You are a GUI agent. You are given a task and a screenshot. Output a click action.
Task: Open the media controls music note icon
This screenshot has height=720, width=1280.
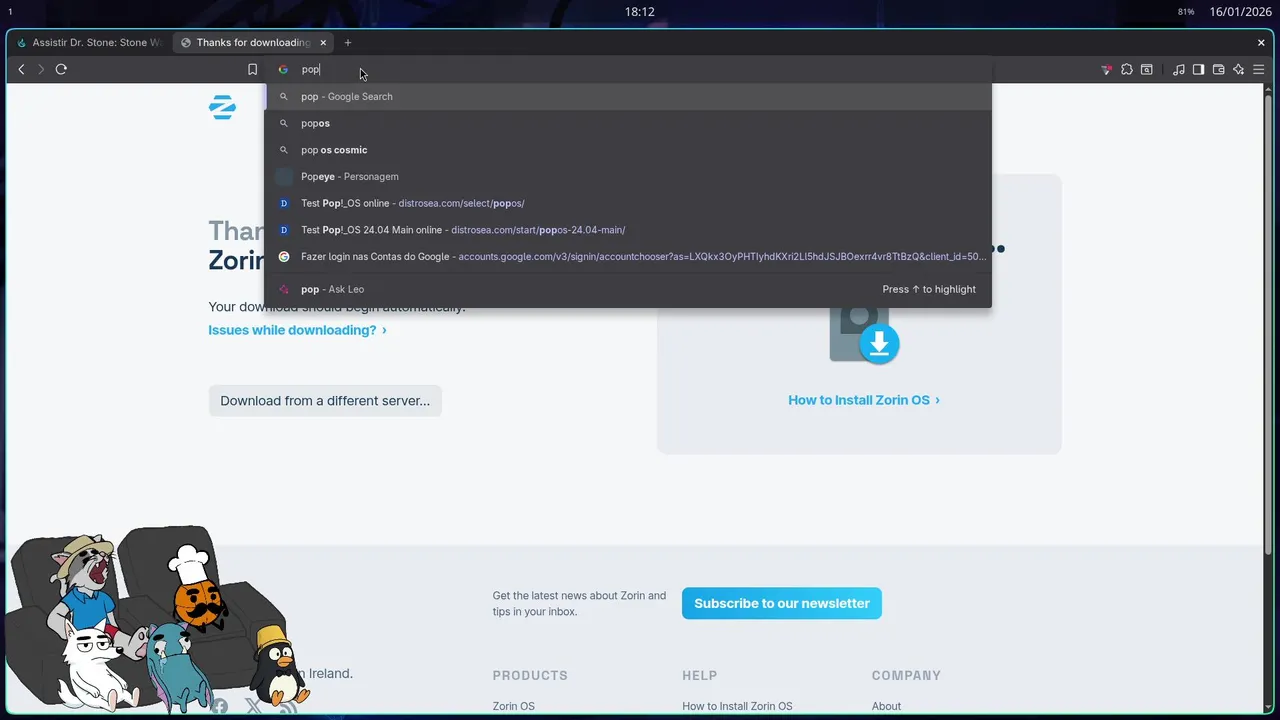1178,69
